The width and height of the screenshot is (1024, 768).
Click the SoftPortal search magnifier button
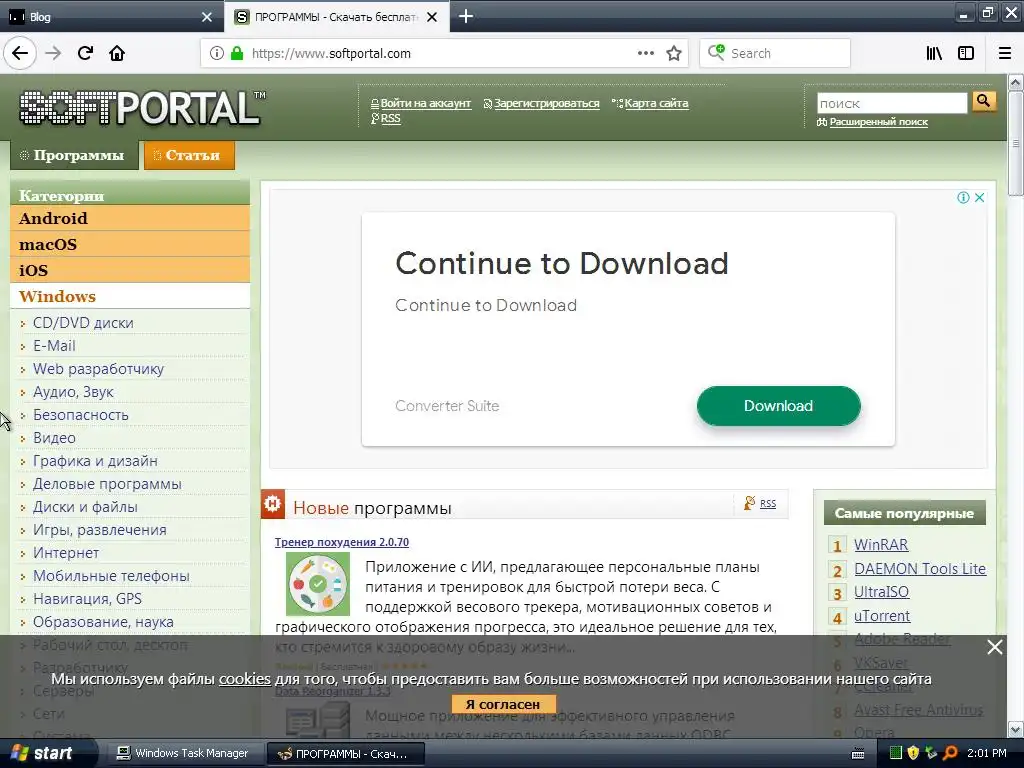tap(984, 101)
